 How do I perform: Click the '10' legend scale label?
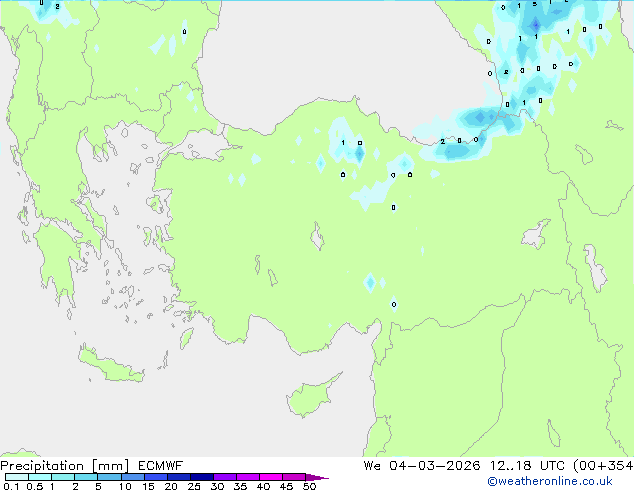tap(125, 486)
